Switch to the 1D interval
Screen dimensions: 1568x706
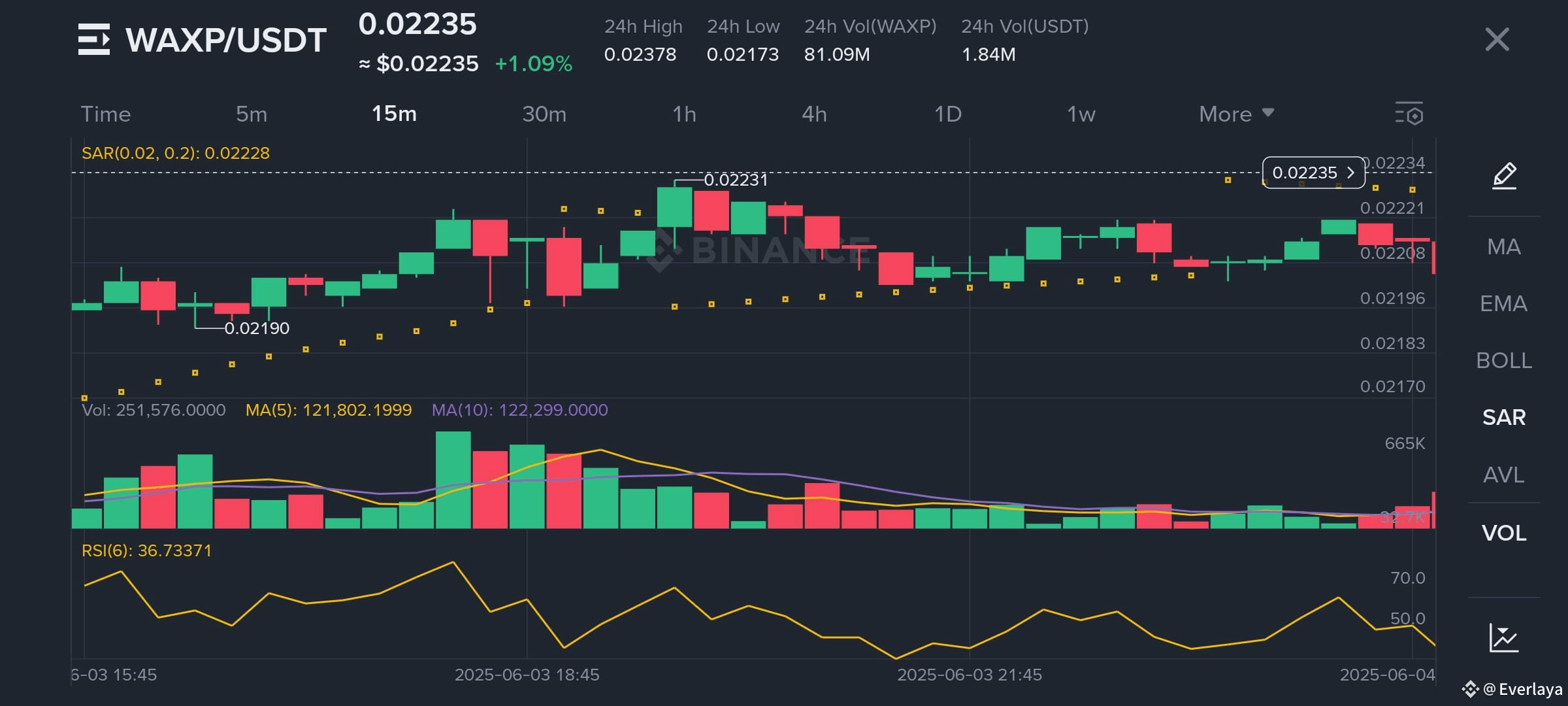(948, 114)
